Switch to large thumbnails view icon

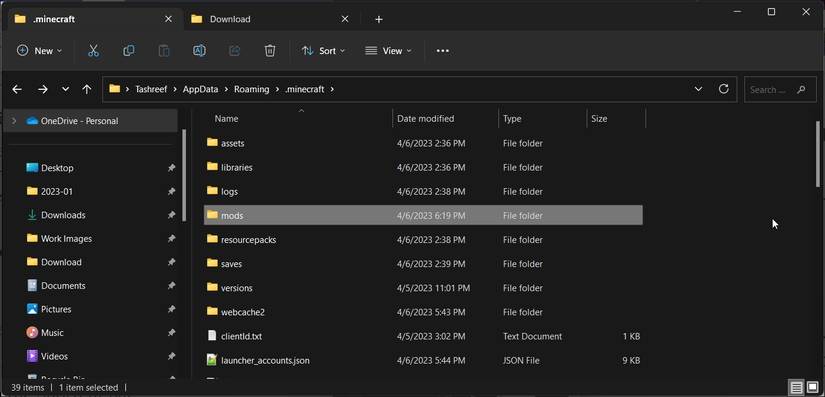pos(812,388)
